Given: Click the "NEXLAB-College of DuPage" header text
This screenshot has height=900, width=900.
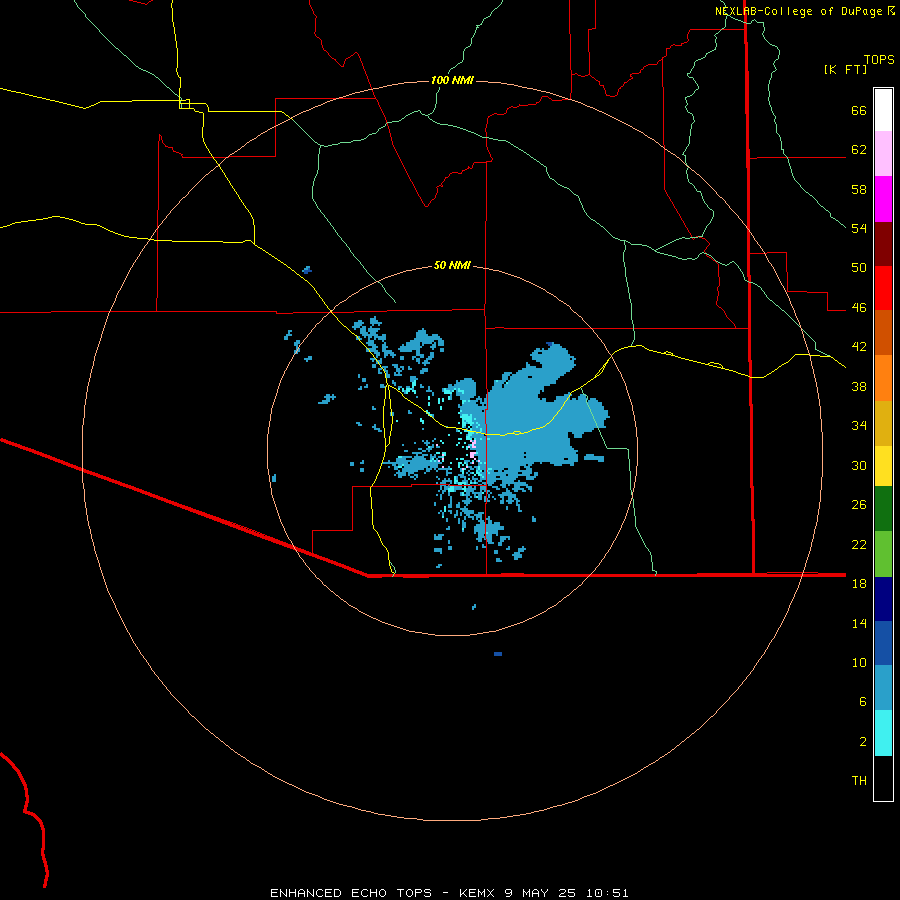Looking at the screenshot, I should 798,11.
